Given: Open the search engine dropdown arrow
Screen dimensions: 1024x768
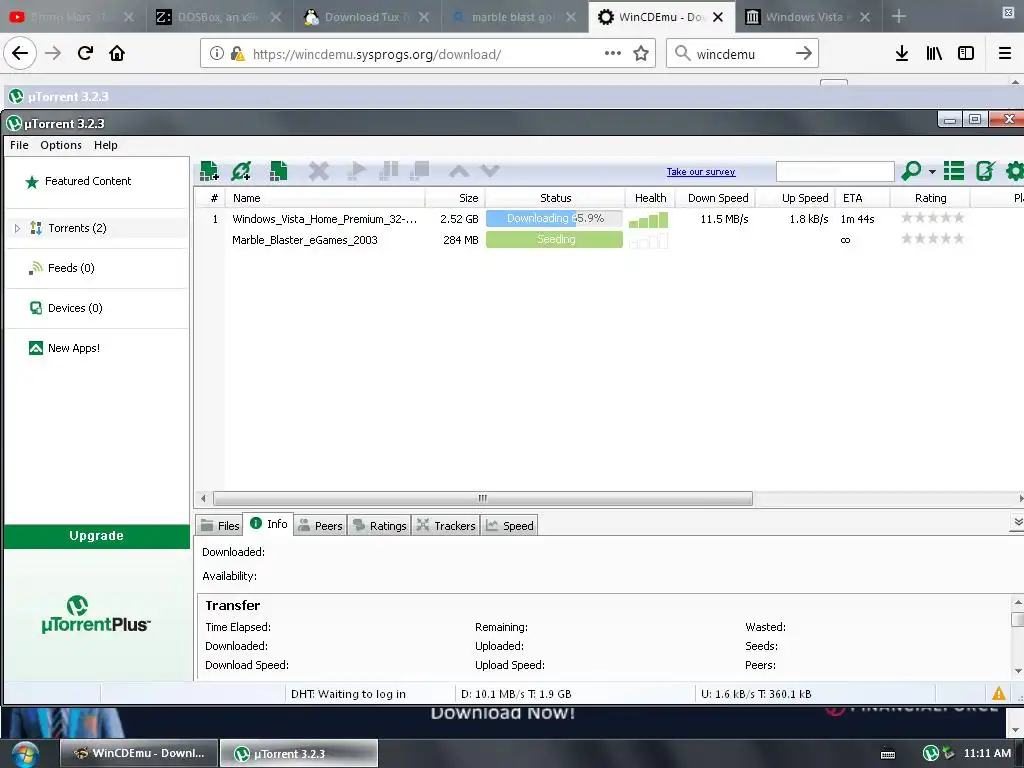Looking at the screenshot, I should 932,172.
